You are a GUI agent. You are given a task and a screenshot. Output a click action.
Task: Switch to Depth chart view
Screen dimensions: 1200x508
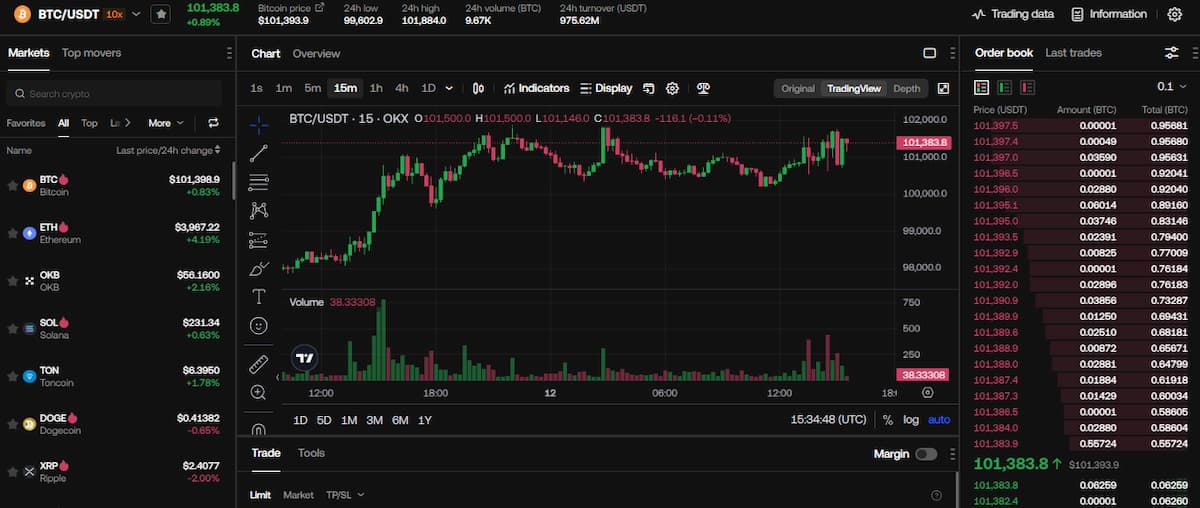pyautogui.click(x=906, y=88)
